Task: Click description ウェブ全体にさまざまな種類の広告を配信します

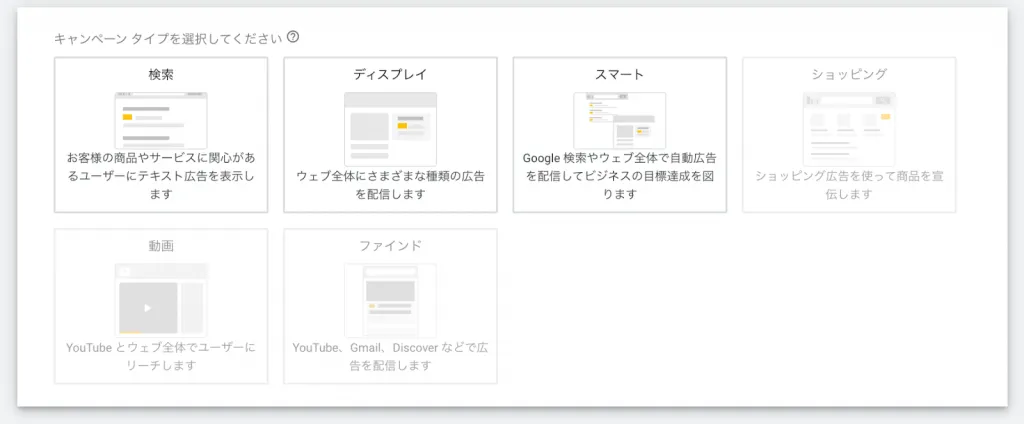Action: [390, 185]
